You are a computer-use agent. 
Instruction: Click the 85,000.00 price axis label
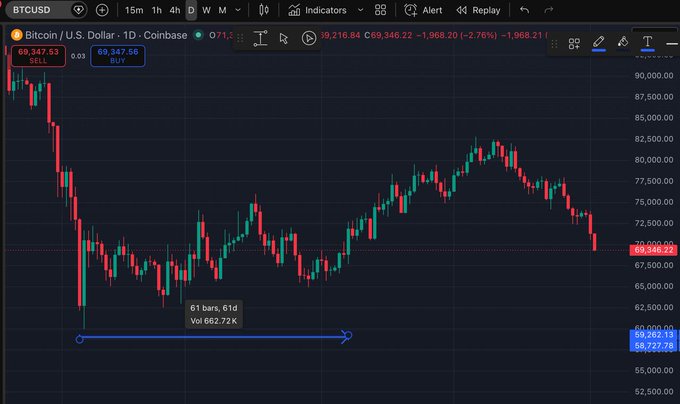click(x=654, y=117)
